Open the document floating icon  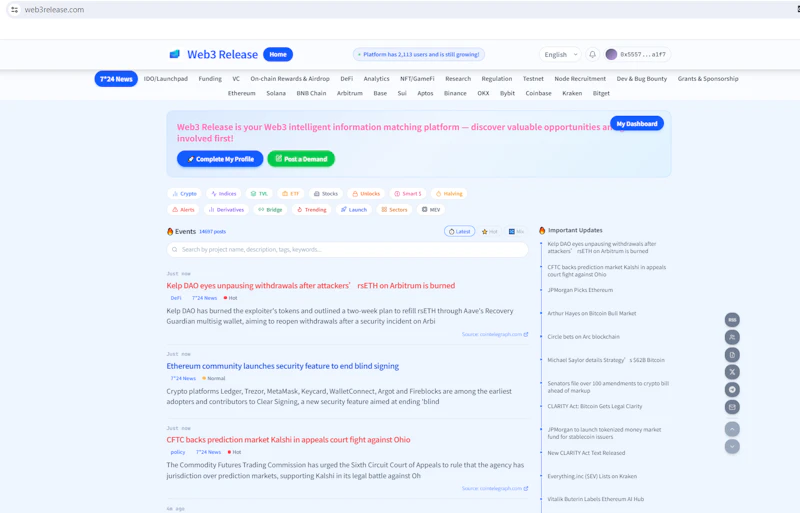click(732, 355)
